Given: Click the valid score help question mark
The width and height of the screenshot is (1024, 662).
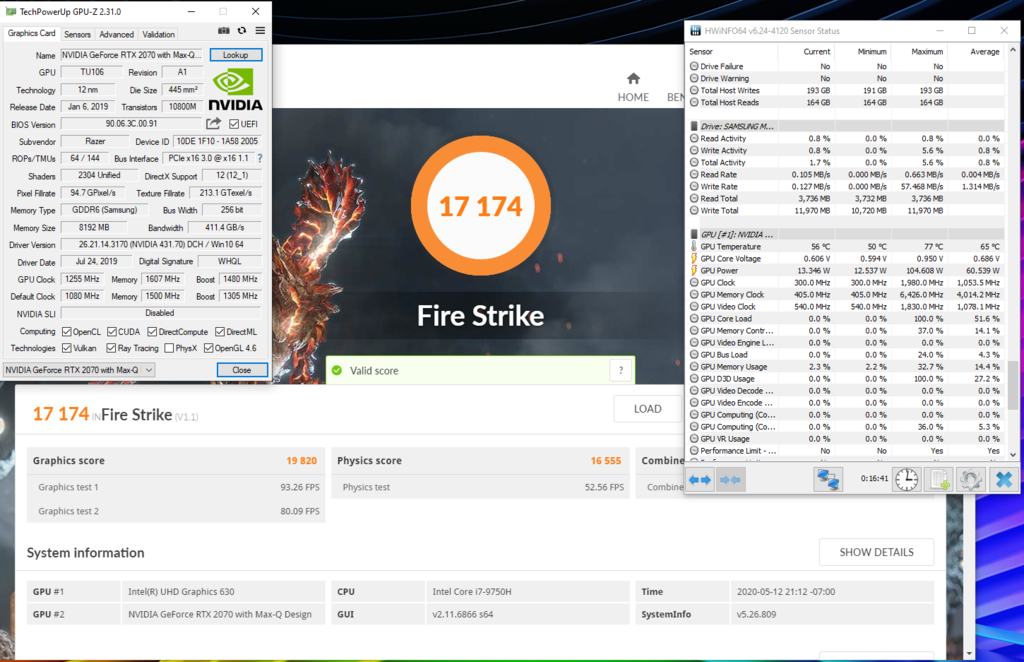Looking at the screenshot, I should 621,370.
